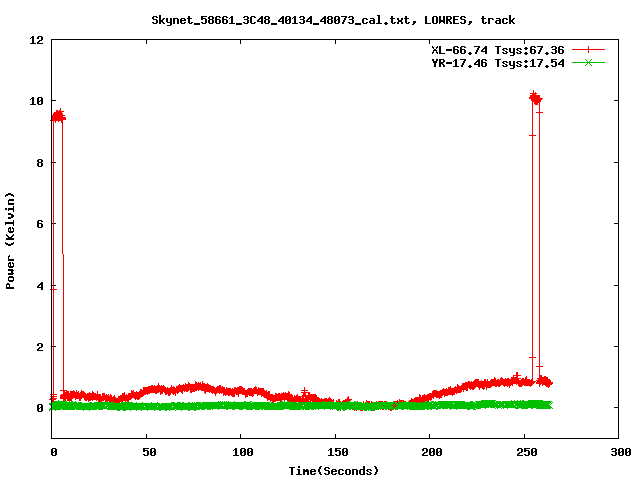Click the x-axis tick label 250

click(x=527, y=452)
